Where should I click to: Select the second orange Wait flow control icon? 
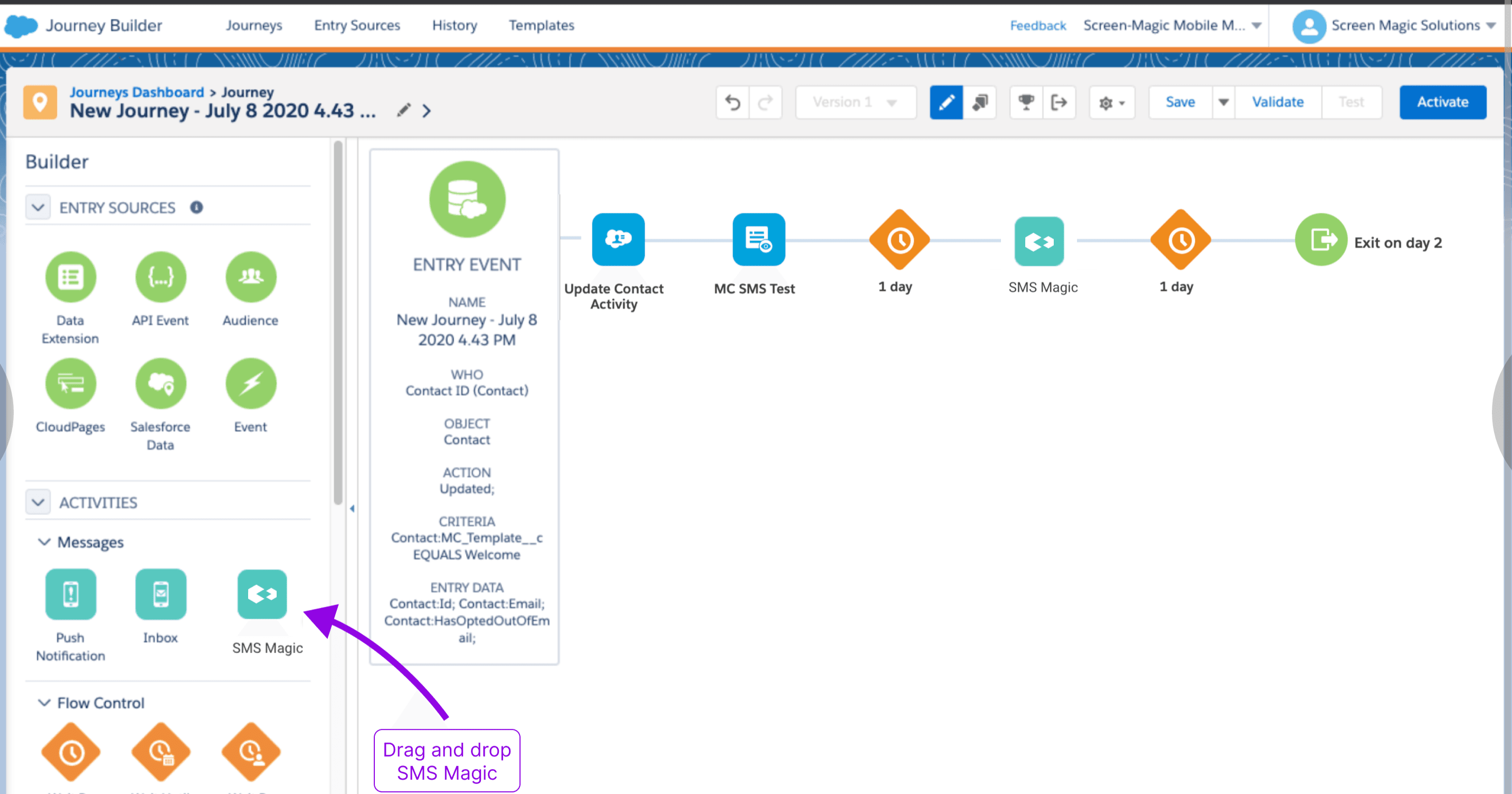[161, 752]
